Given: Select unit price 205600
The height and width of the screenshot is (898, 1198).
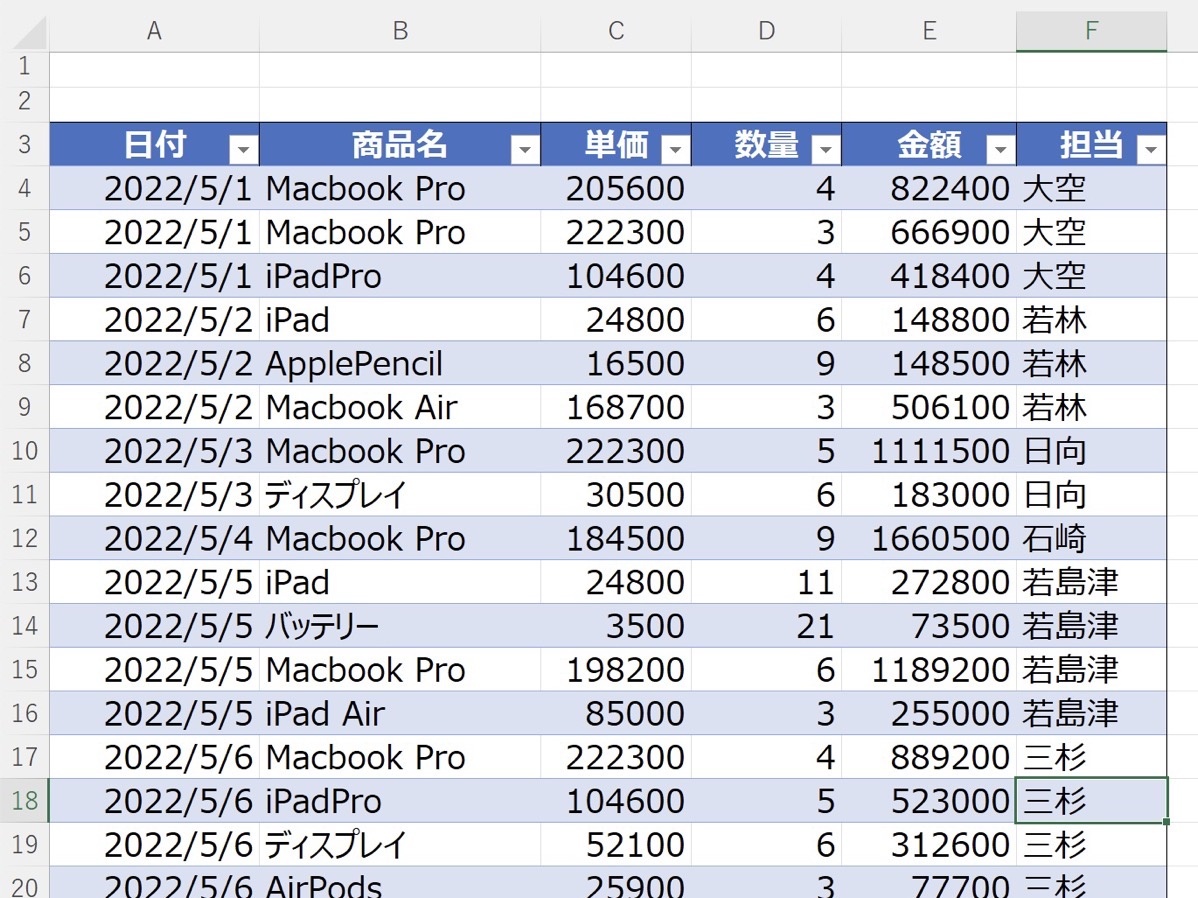Looking at the screenshot, I should [x=616, y=188].
